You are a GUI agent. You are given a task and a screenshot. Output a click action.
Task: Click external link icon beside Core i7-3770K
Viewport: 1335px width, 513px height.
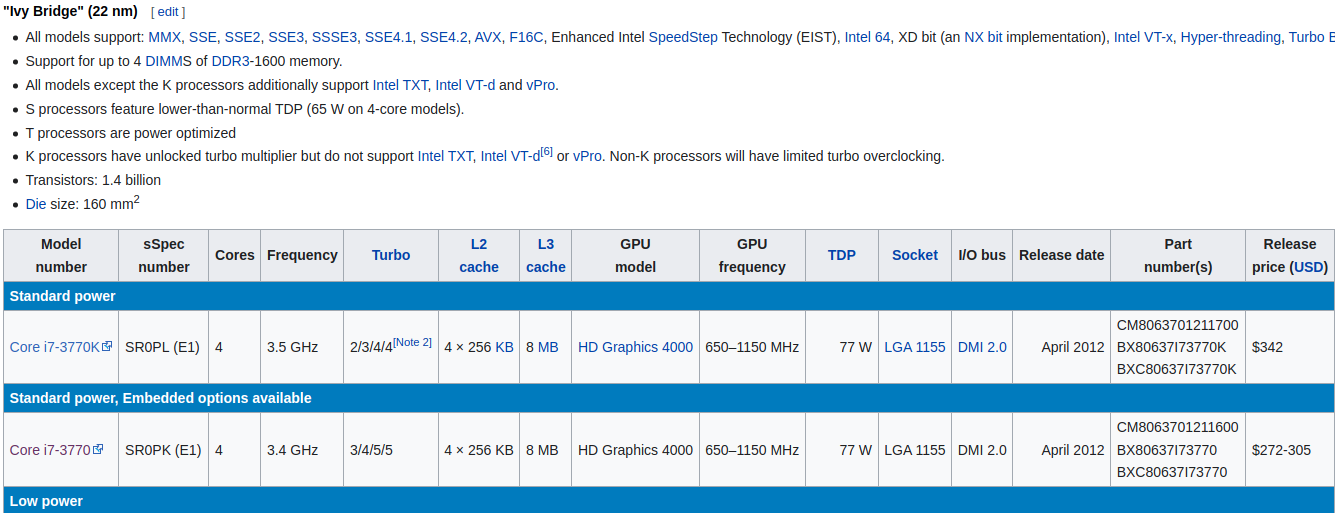(x=107, y=346)
